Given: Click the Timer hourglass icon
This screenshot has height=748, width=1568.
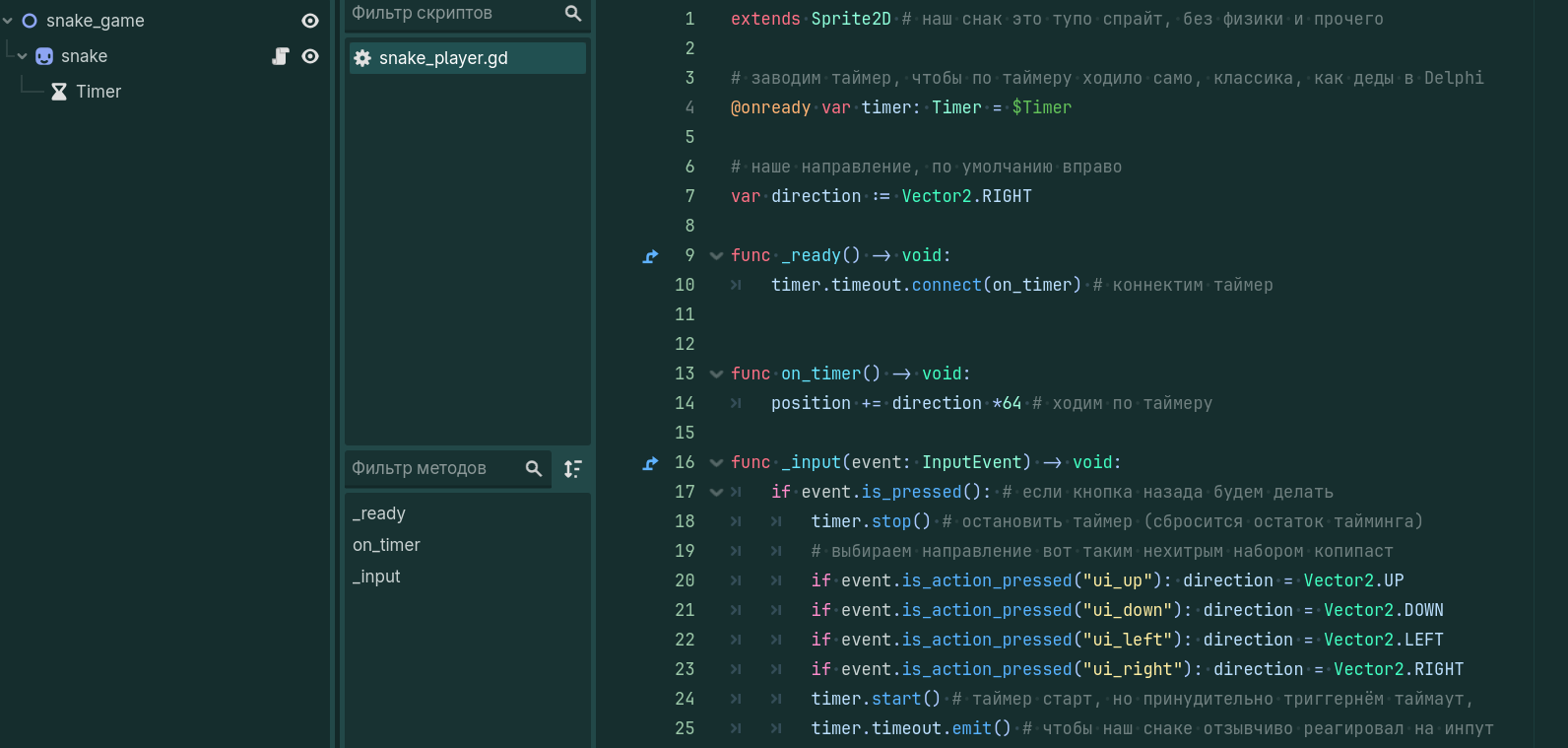Looking at the screenshot, I should 59,92.
